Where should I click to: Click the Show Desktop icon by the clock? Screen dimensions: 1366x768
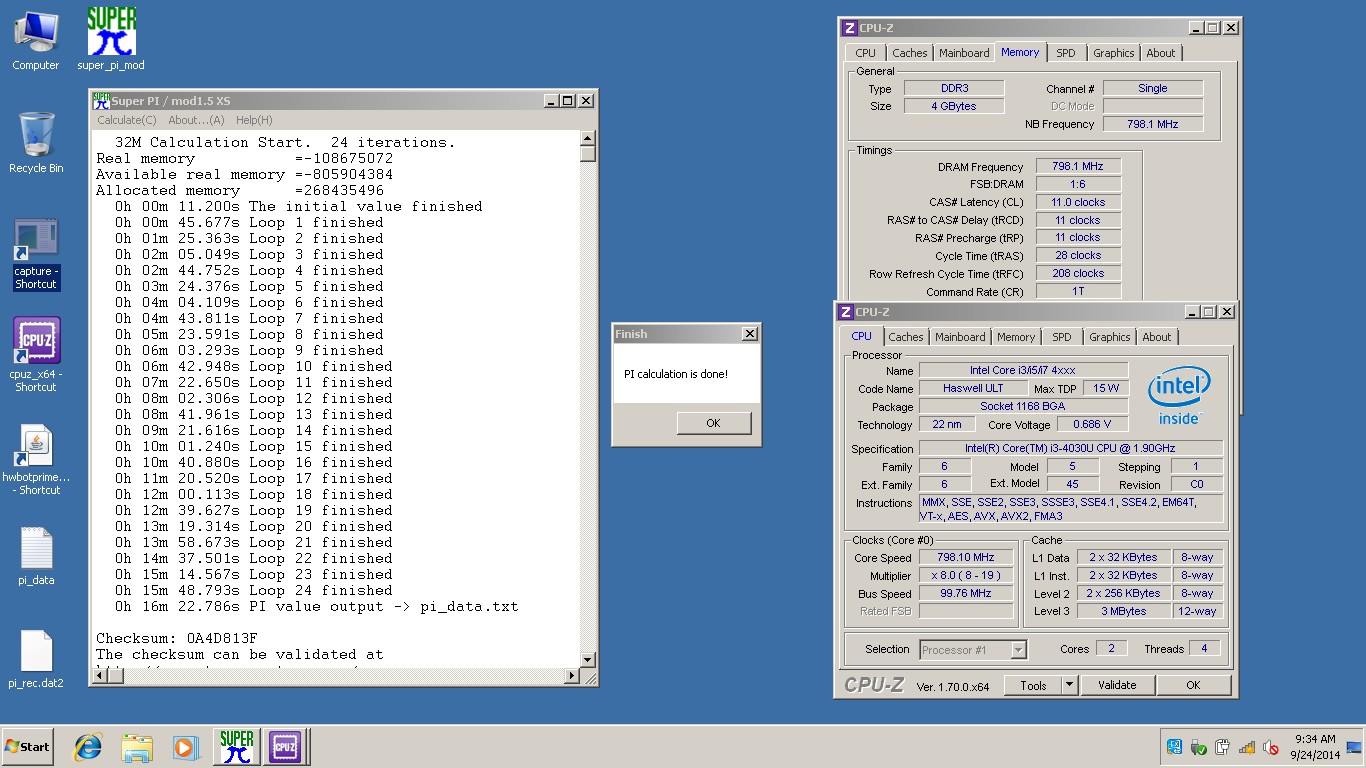point(1354,747)
